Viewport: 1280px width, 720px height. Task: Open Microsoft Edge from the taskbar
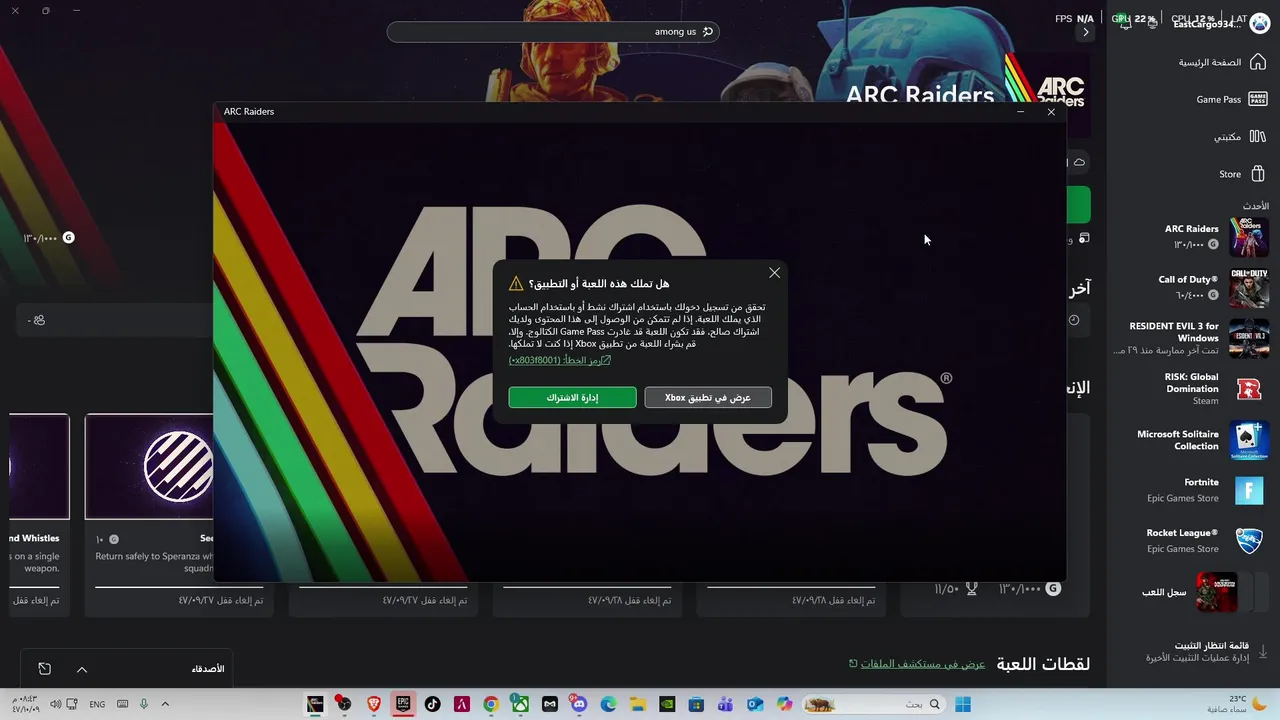pyautogui.click(x=608, y=704)
